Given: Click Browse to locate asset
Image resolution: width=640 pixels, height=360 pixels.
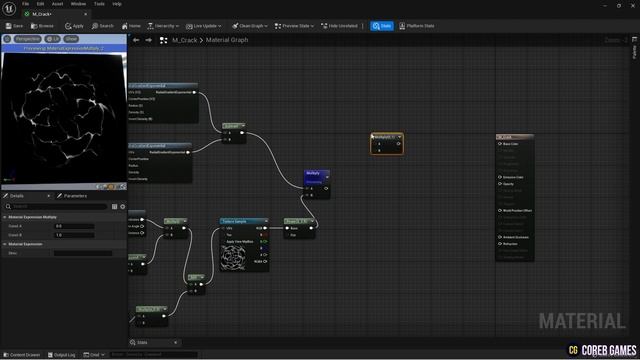Looking at the screenshot, I should [x=42, y=26].
